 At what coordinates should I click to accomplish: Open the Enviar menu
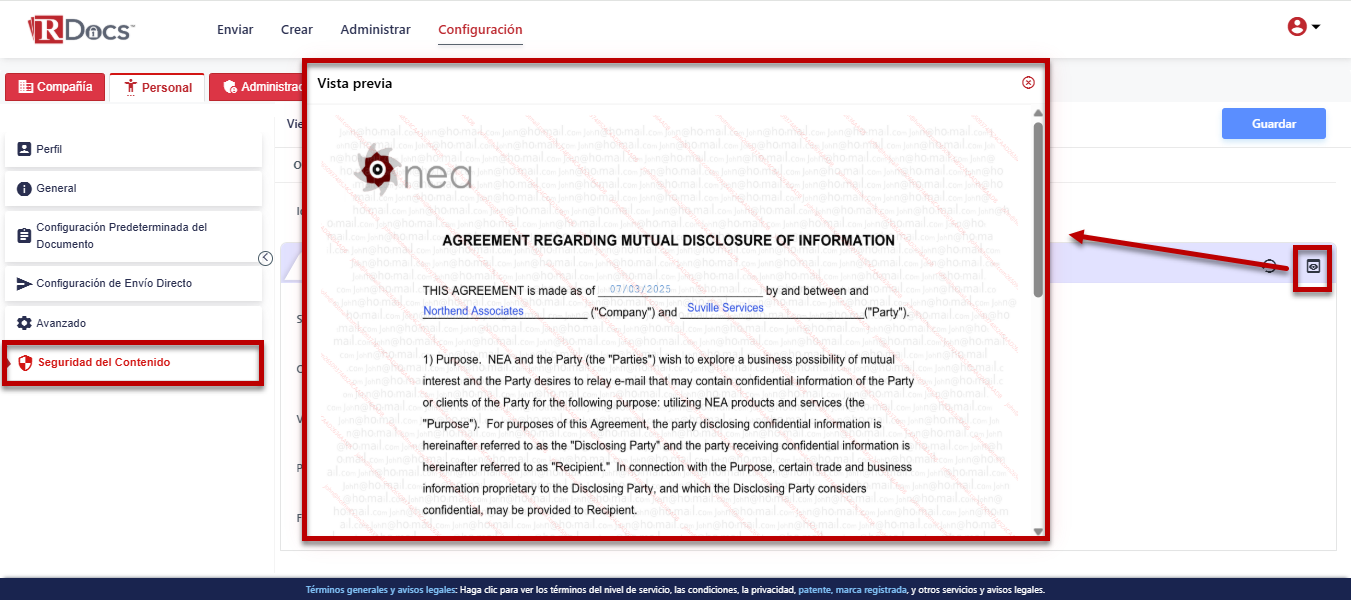(x=235, y=30)
